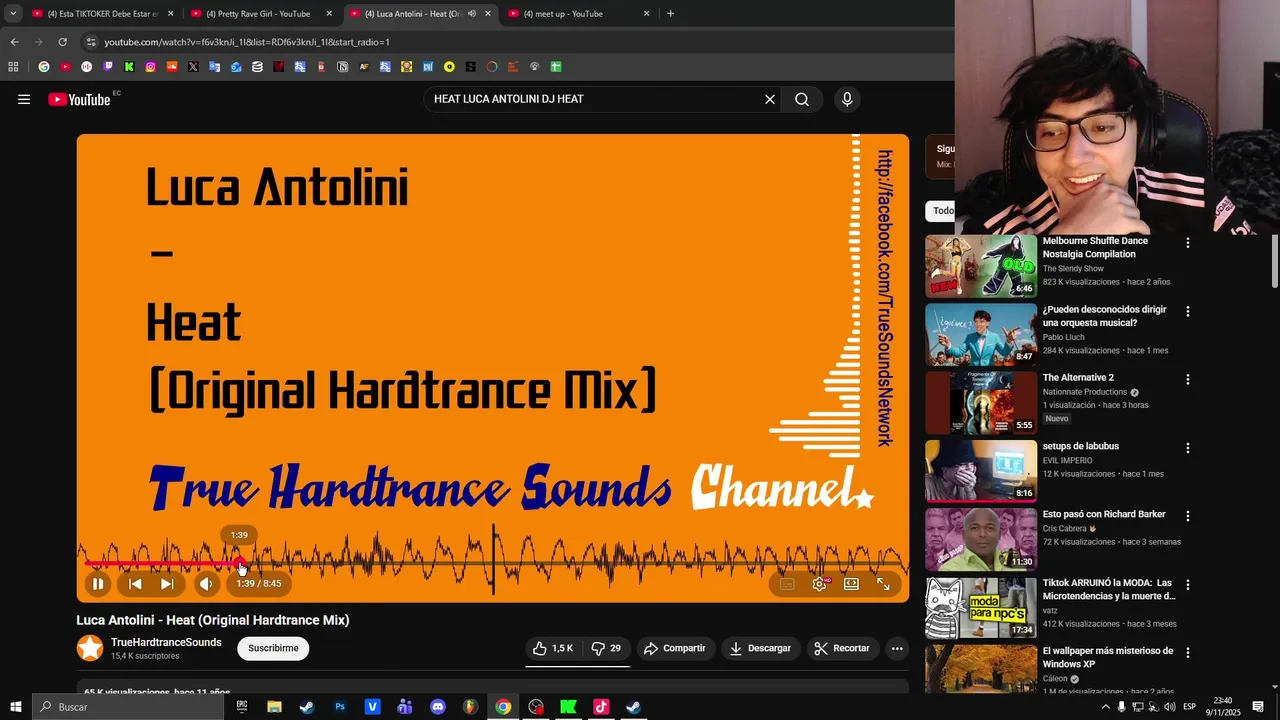This screenshot has height=720, width=1280.
Task: Open FL Studio from the taskbar
Action: click(470, 707)
